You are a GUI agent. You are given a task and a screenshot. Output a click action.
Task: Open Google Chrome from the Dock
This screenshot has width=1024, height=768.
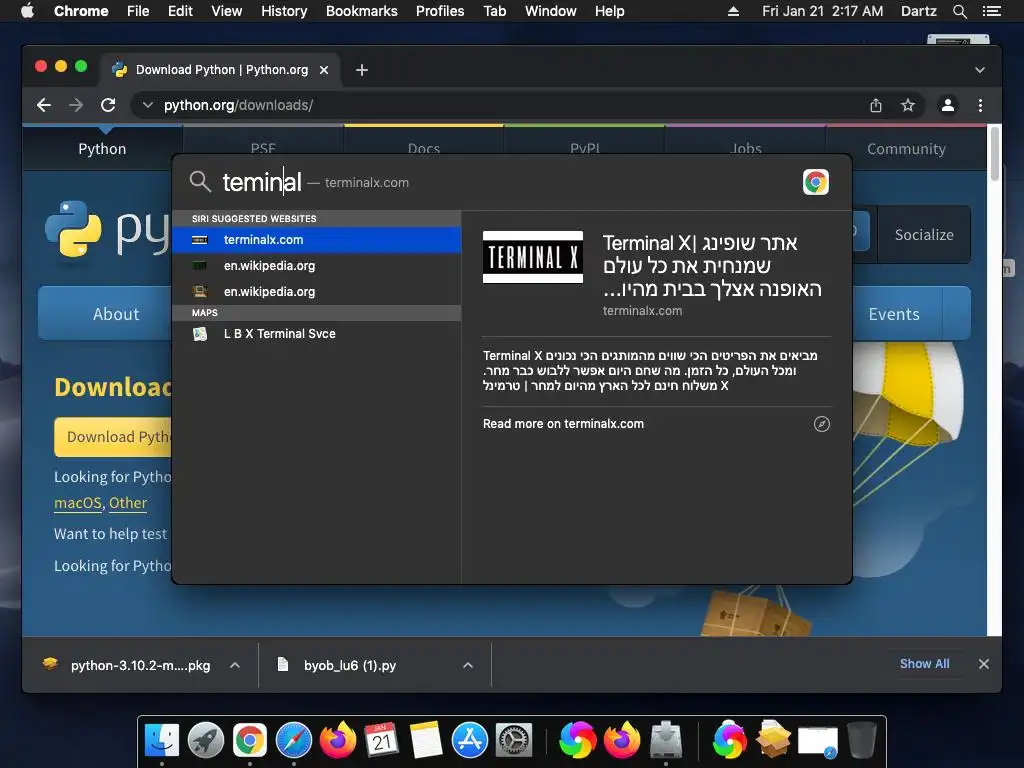250,741
